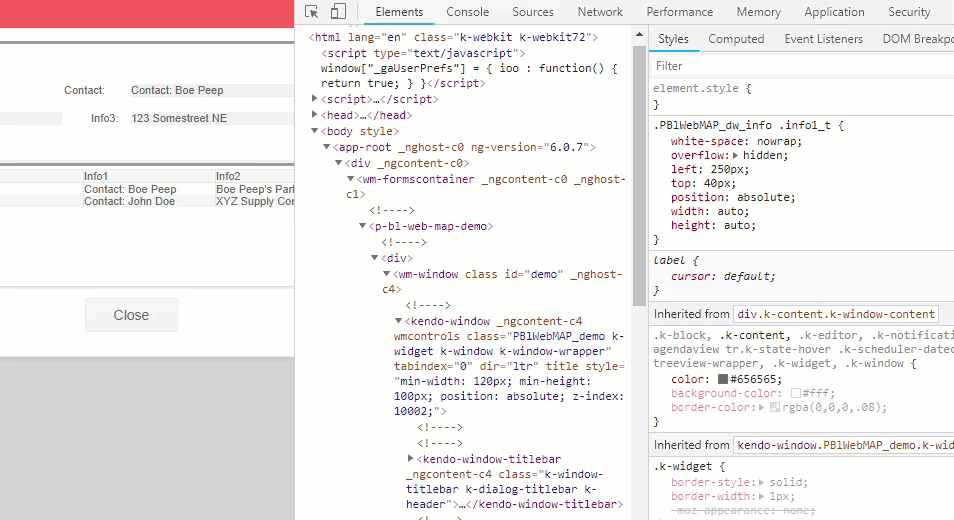Open the Memory tab

[x=759, y=12]
